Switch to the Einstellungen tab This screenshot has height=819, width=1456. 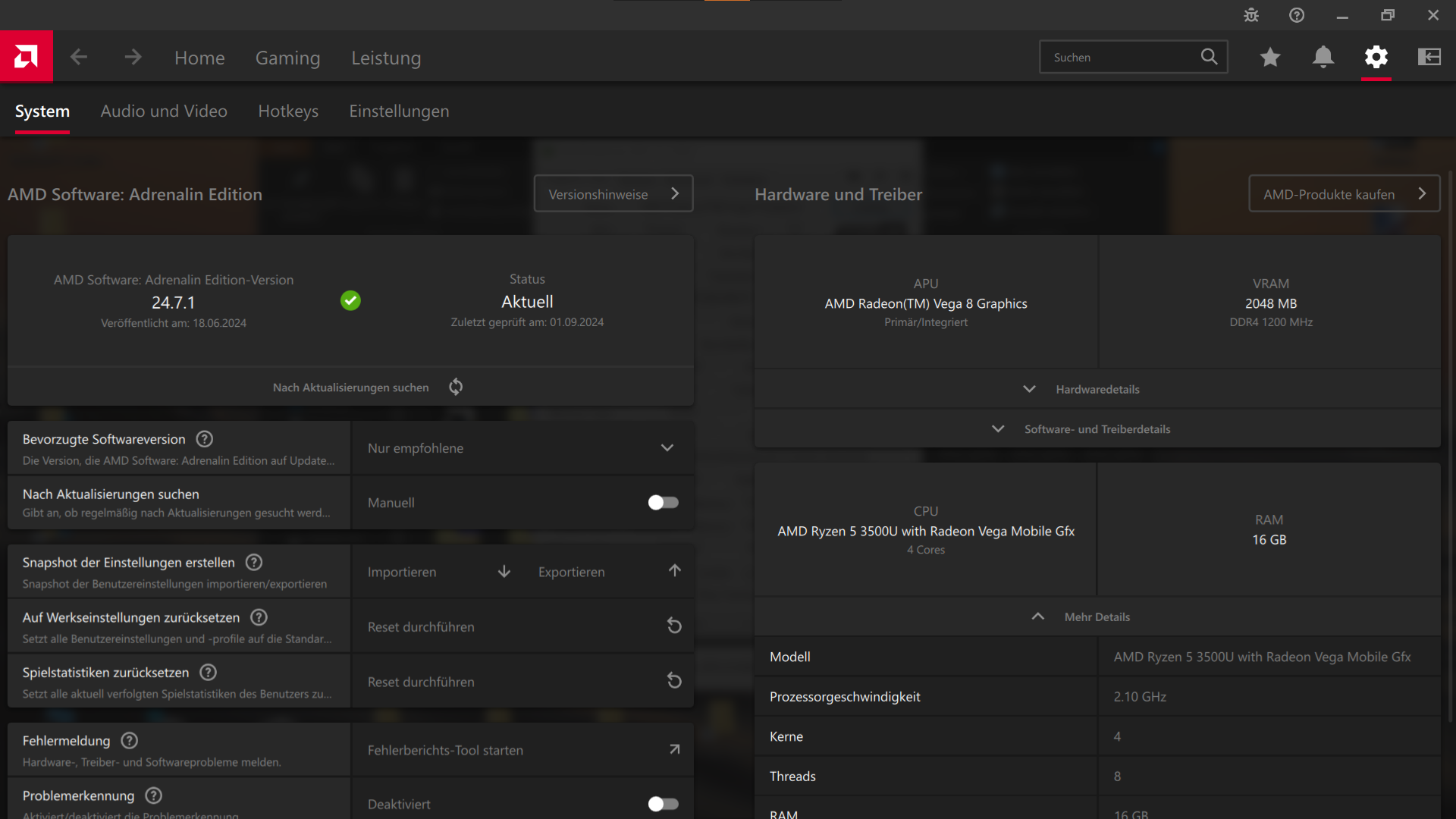[399, 111]
